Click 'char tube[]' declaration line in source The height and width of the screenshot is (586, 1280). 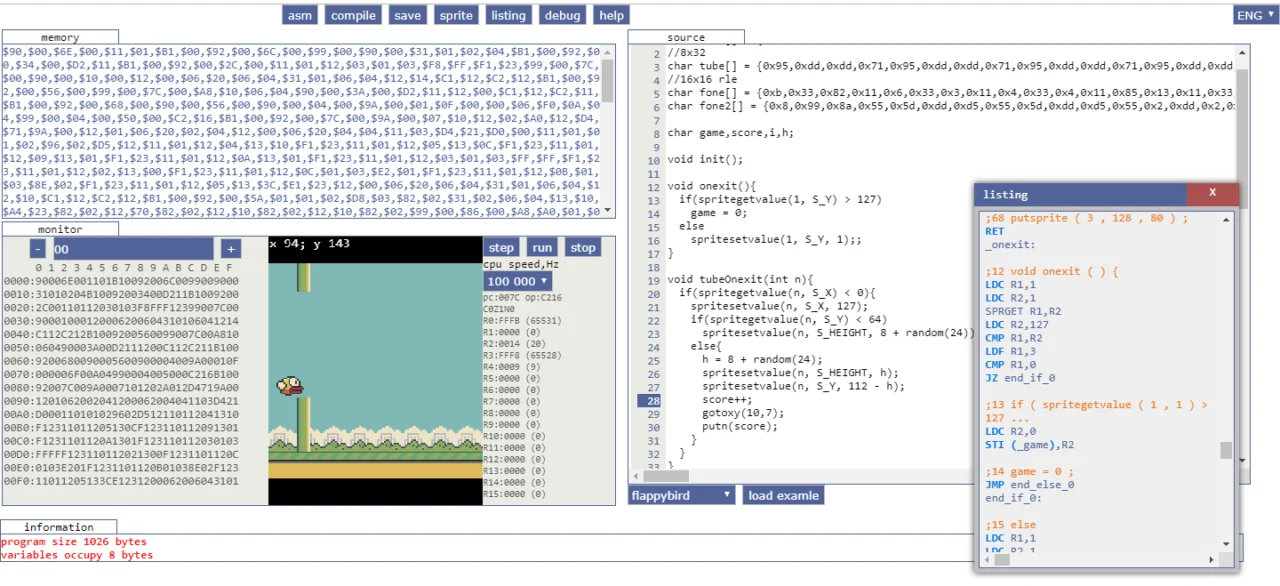tap(950, 66)
